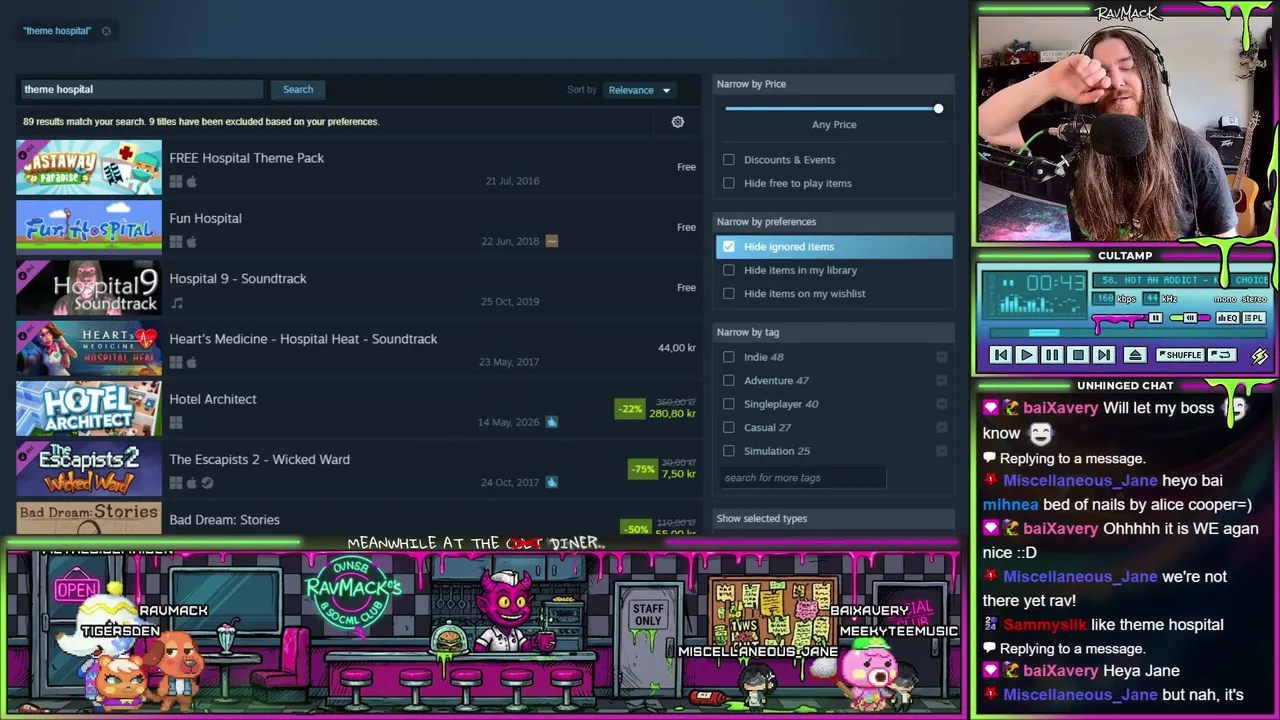Uncheck Hide ignored items

tap(729, 247)
